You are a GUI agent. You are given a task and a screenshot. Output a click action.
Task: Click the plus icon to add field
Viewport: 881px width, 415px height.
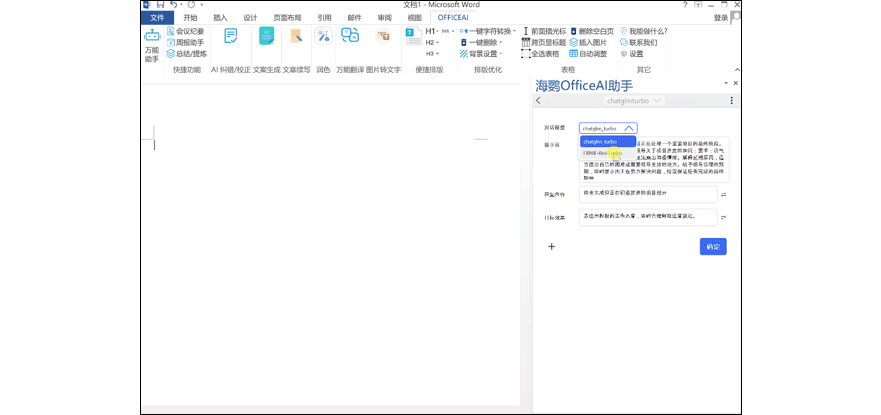pyautogui.click(x=551, y=246)
